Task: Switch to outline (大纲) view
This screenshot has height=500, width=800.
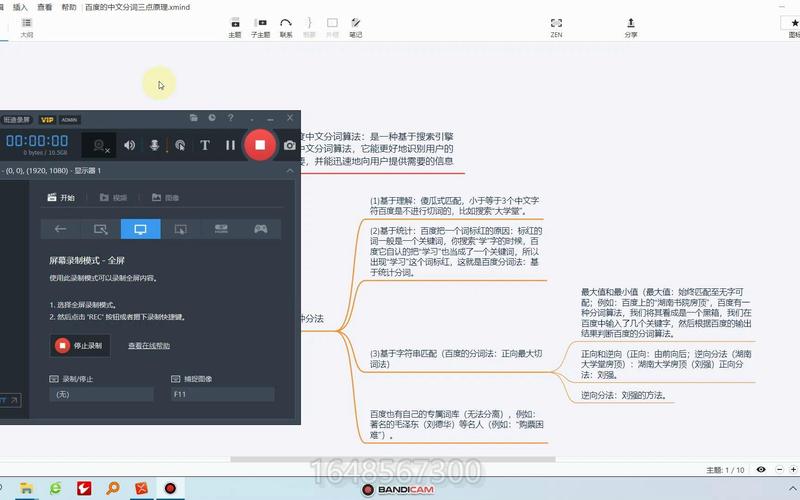Action: 27,28
